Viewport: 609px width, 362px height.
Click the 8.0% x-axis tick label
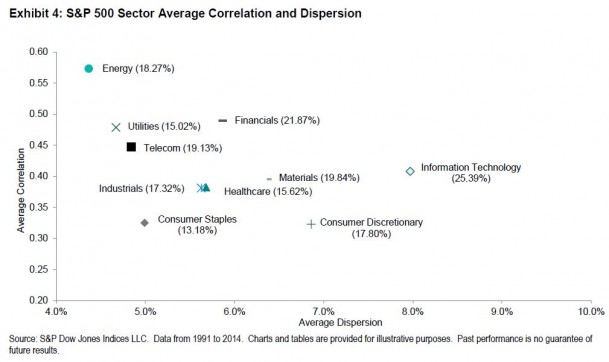412,312
